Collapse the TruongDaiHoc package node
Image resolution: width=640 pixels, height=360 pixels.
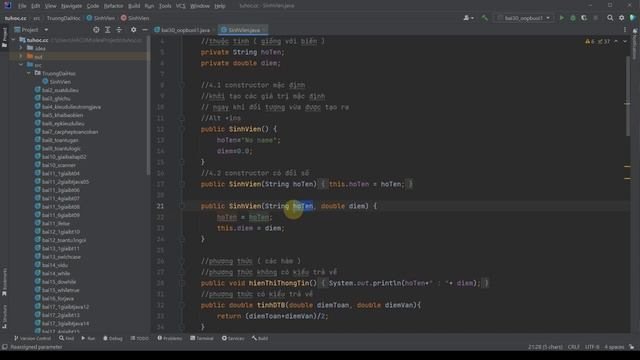(29, 73)
